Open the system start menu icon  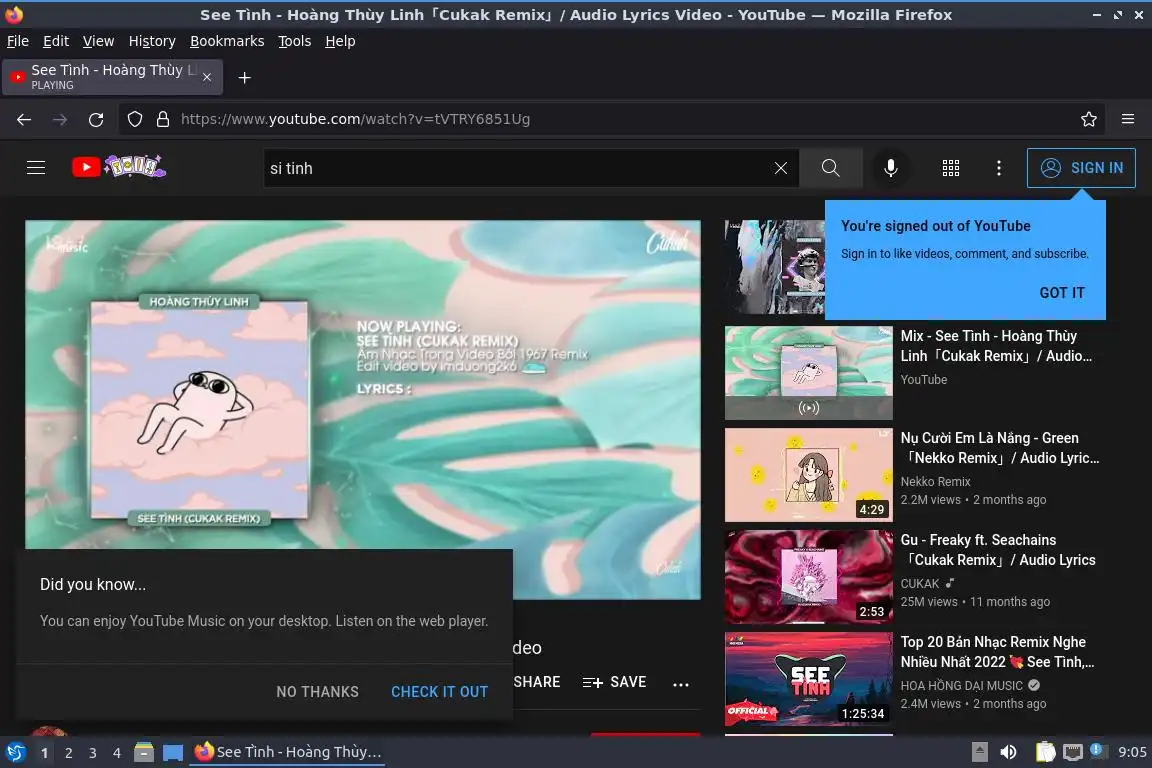pyautogui.click(x=16, y=752)
